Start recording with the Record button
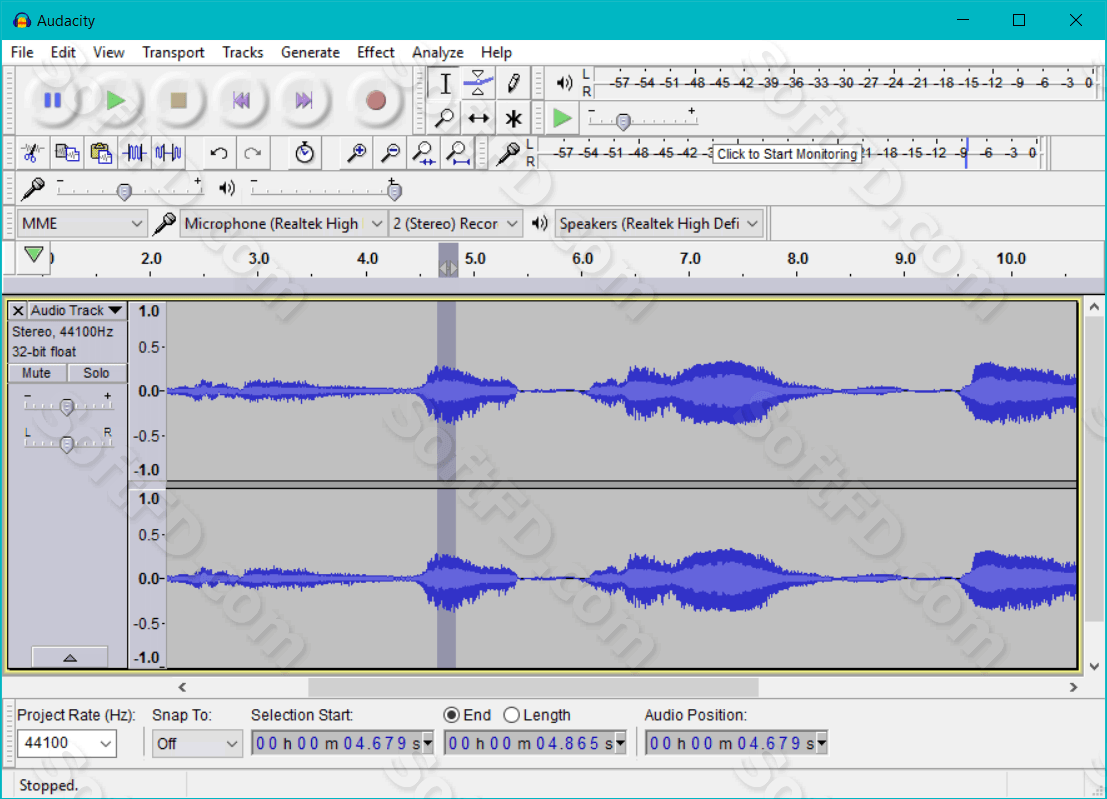The image size is (1107, 799). click(376, 100)
